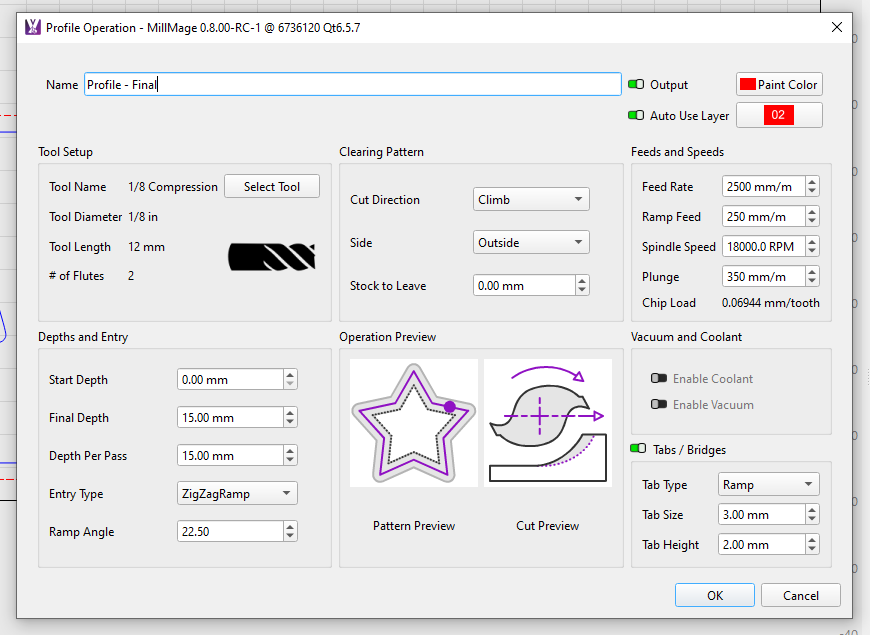Decrease Feed Rate with down arrow
The height and width of the screenshot is (635, 870).
tap(812, 191)
